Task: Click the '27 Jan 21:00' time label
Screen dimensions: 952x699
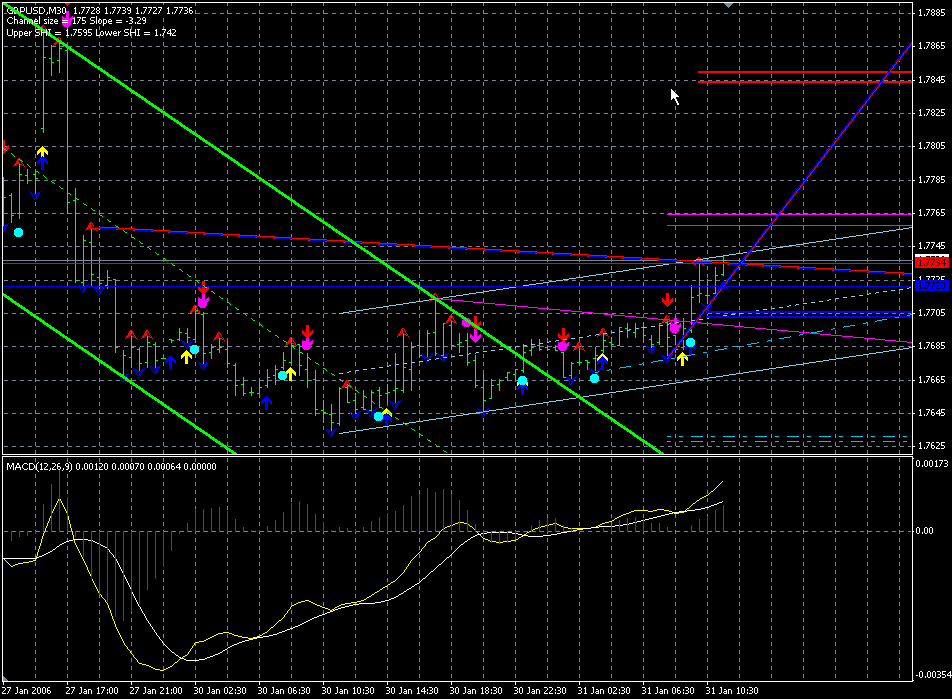Action: 156,690
